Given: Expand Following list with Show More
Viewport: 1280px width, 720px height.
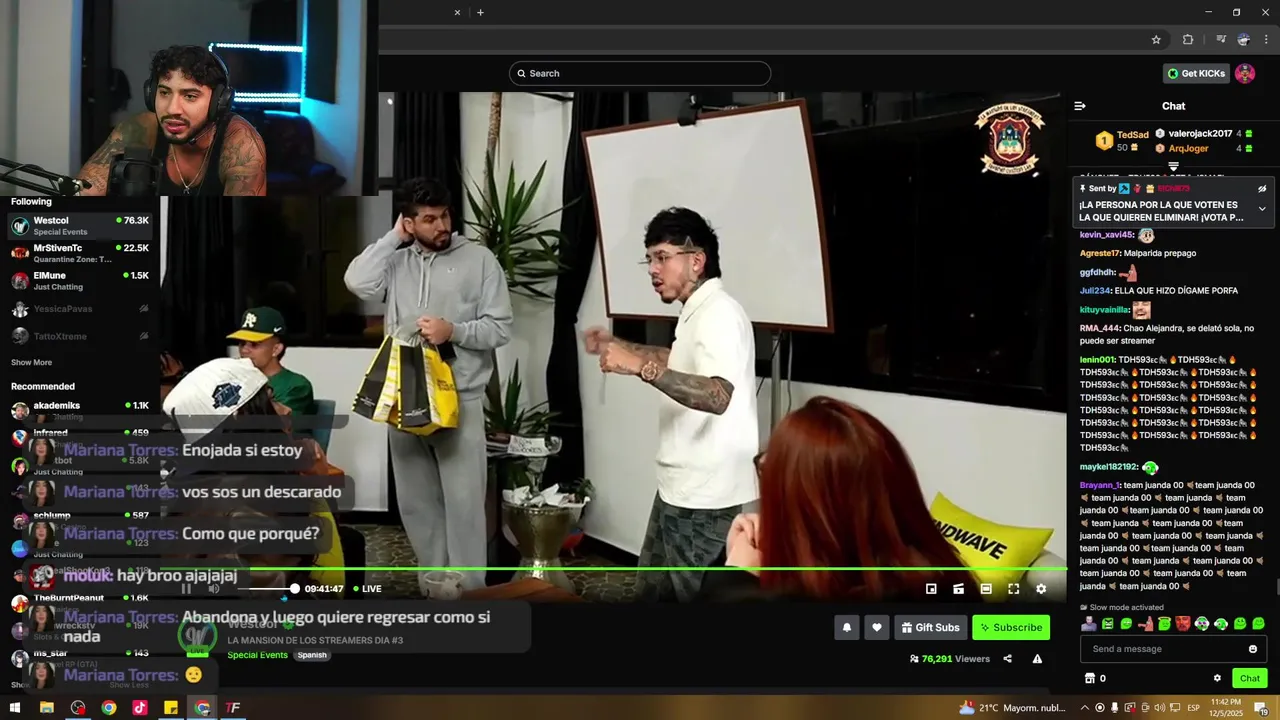Looking at the screenshot, I should [31, 363].
